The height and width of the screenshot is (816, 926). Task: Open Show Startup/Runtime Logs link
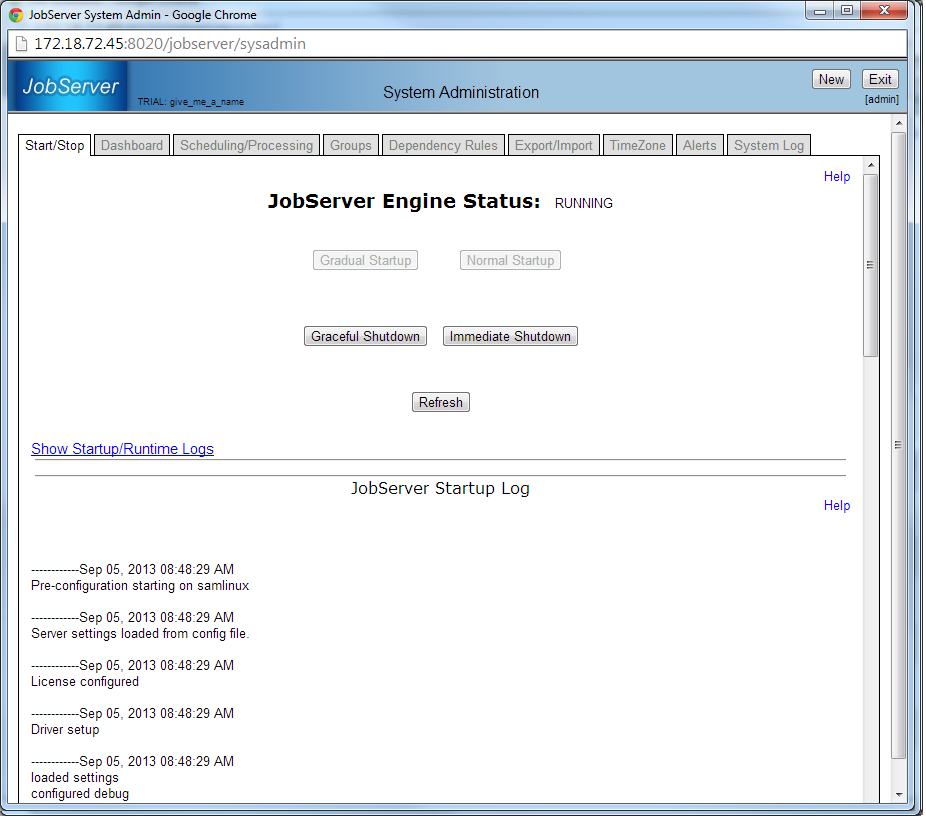click(x=122, y=449)
